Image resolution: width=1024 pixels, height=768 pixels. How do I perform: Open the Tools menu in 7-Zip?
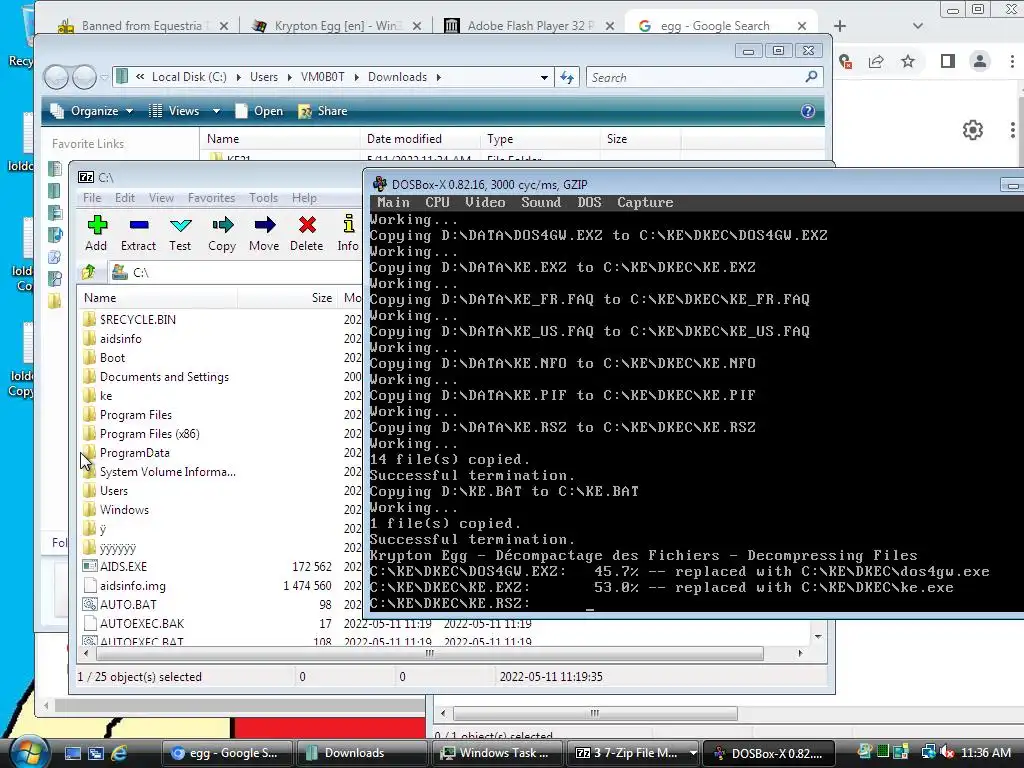click(263, 198)
